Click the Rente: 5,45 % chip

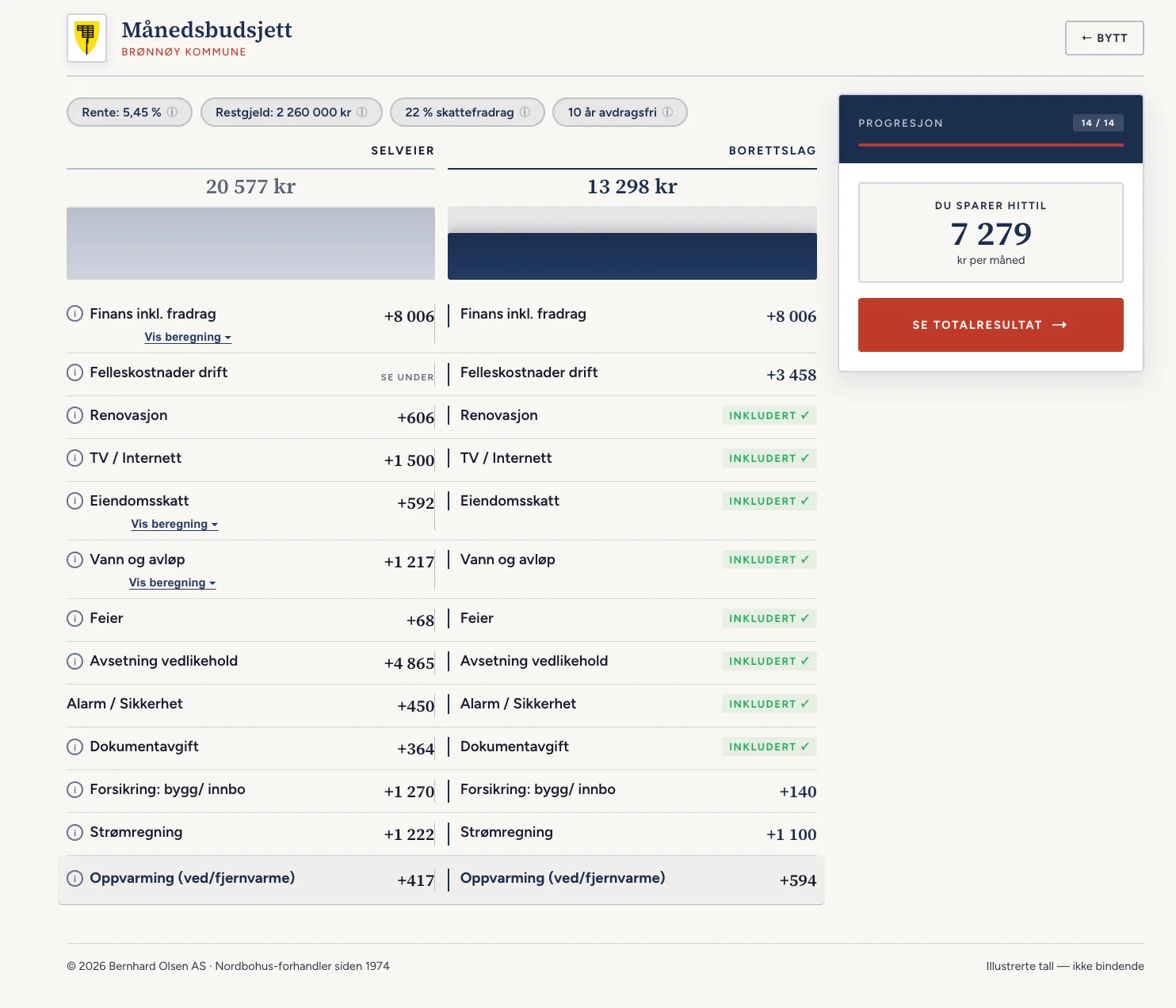(129, 113)
